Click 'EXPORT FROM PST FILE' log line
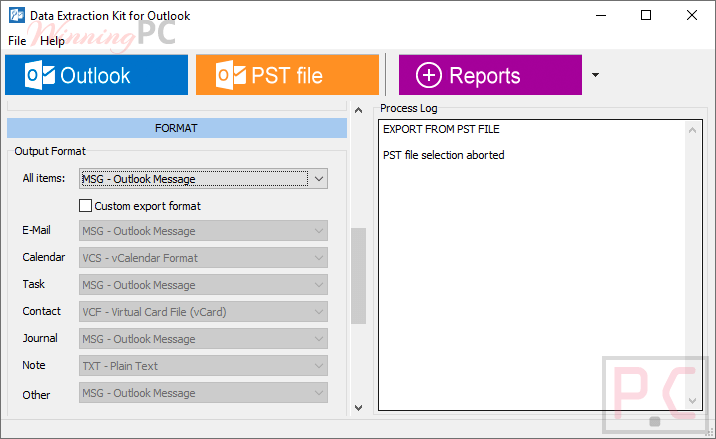 [441, 129]
